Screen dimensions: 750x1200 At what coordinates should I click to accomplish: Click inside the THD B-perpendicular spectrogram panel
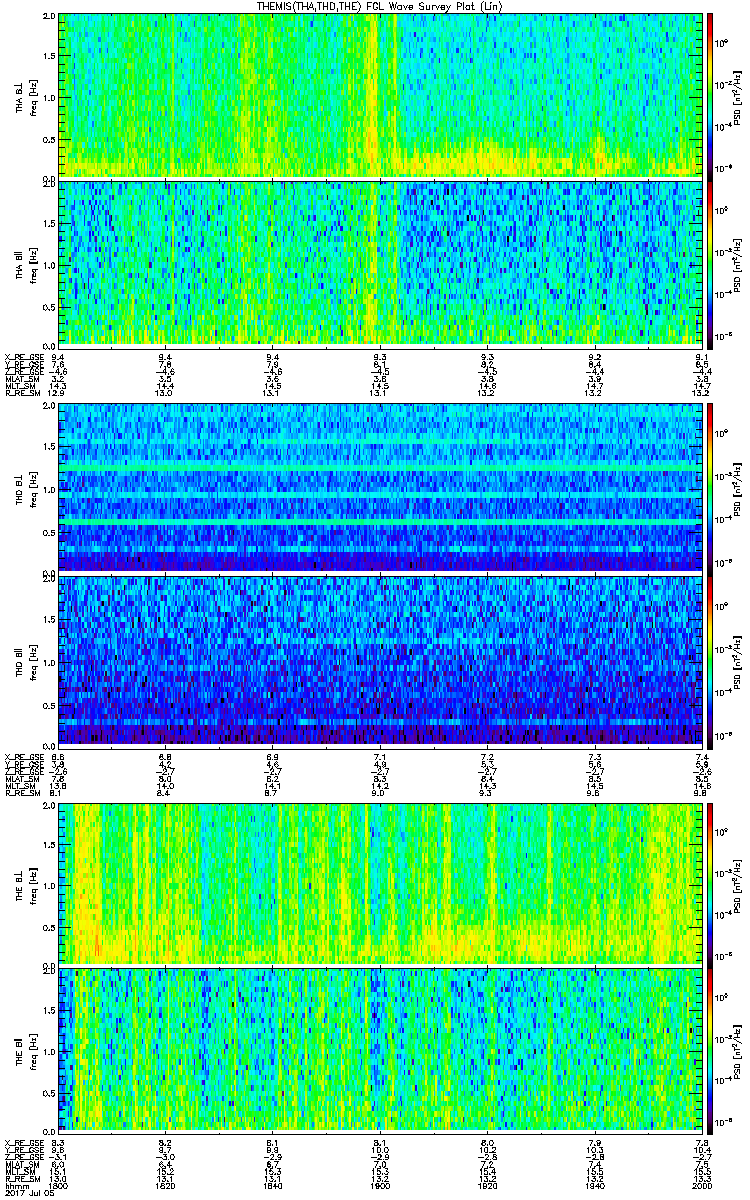tap(381, 488)
